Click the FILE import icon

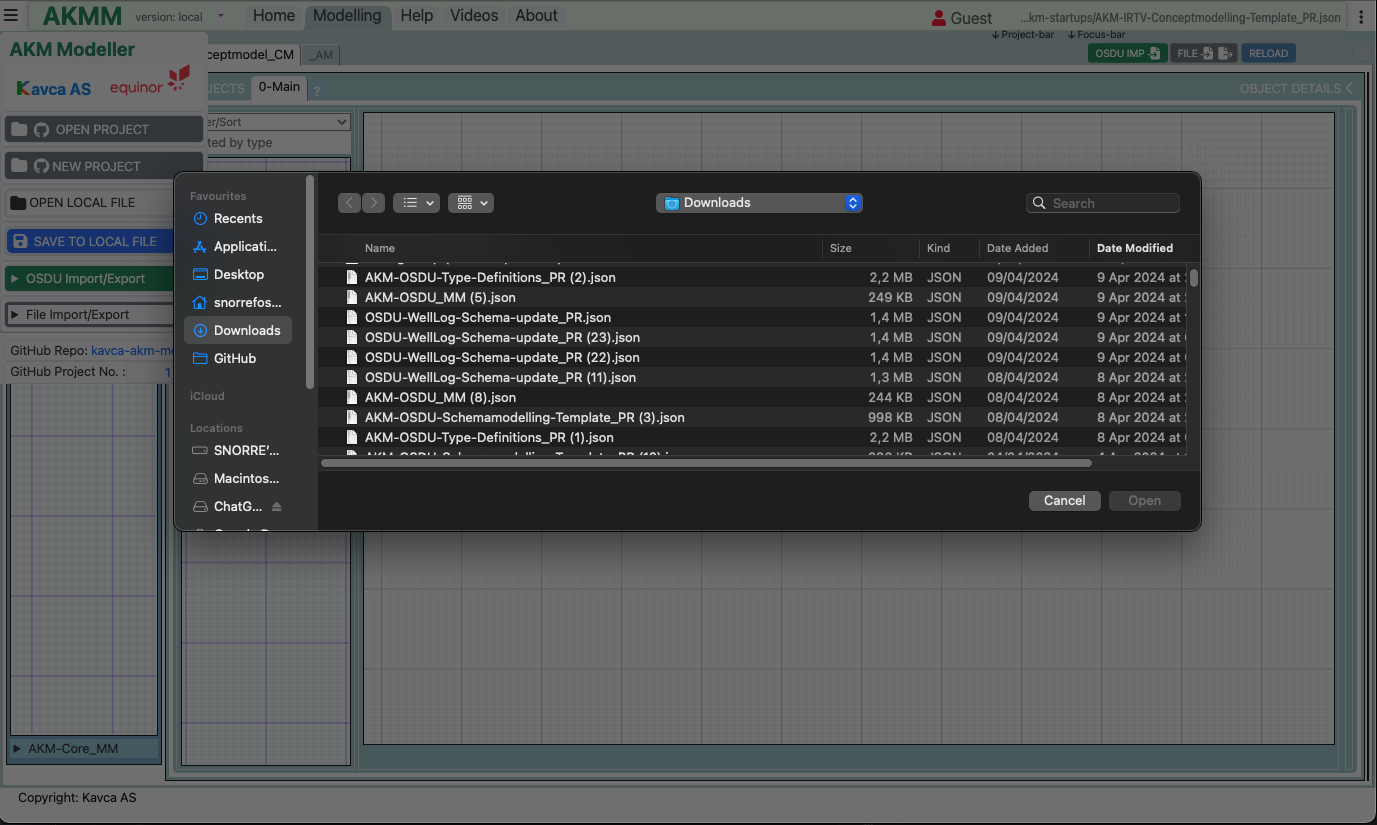tap(1208, 53)
